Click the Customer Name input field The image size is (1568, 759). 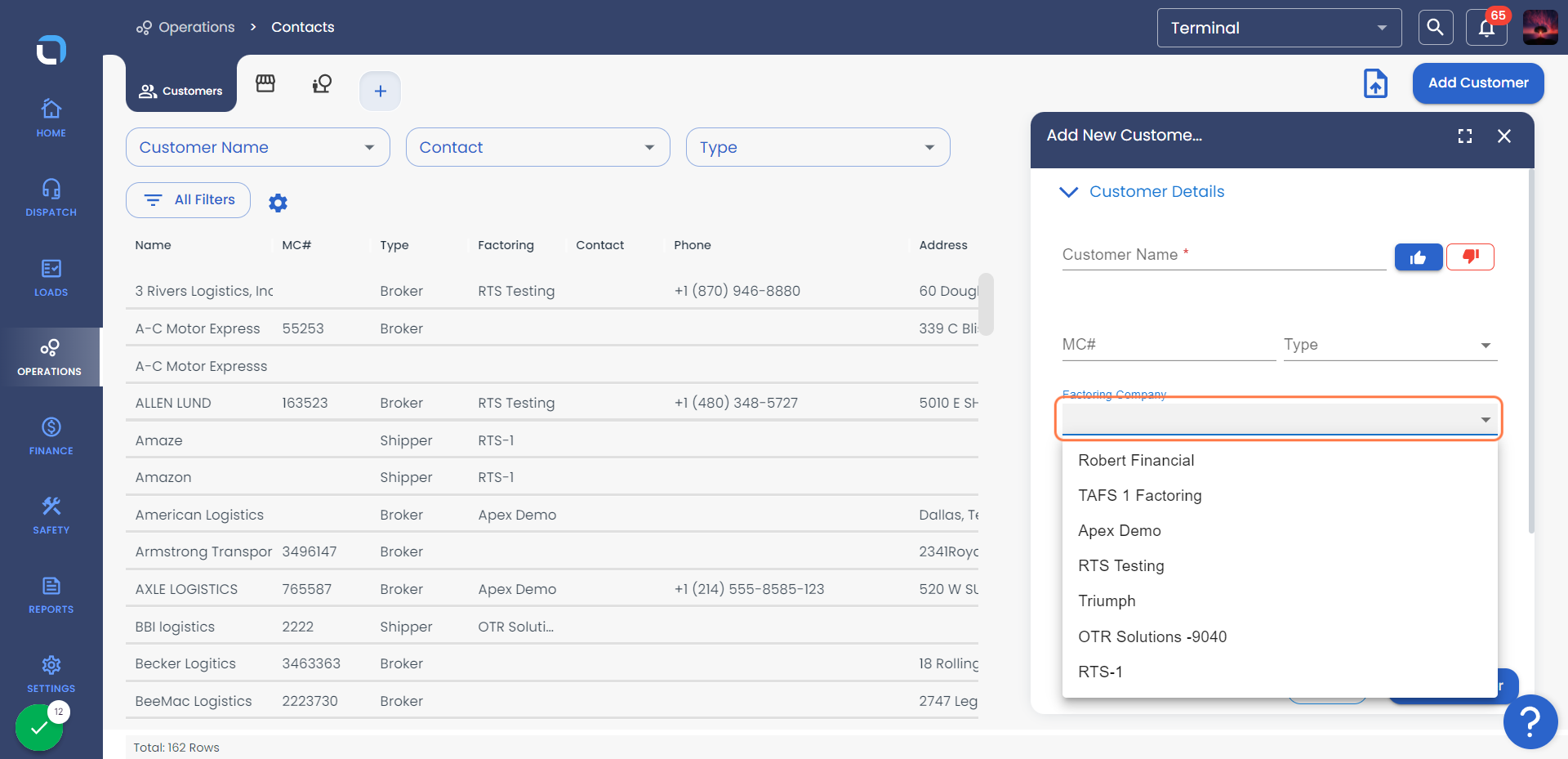click(1224, 255)
